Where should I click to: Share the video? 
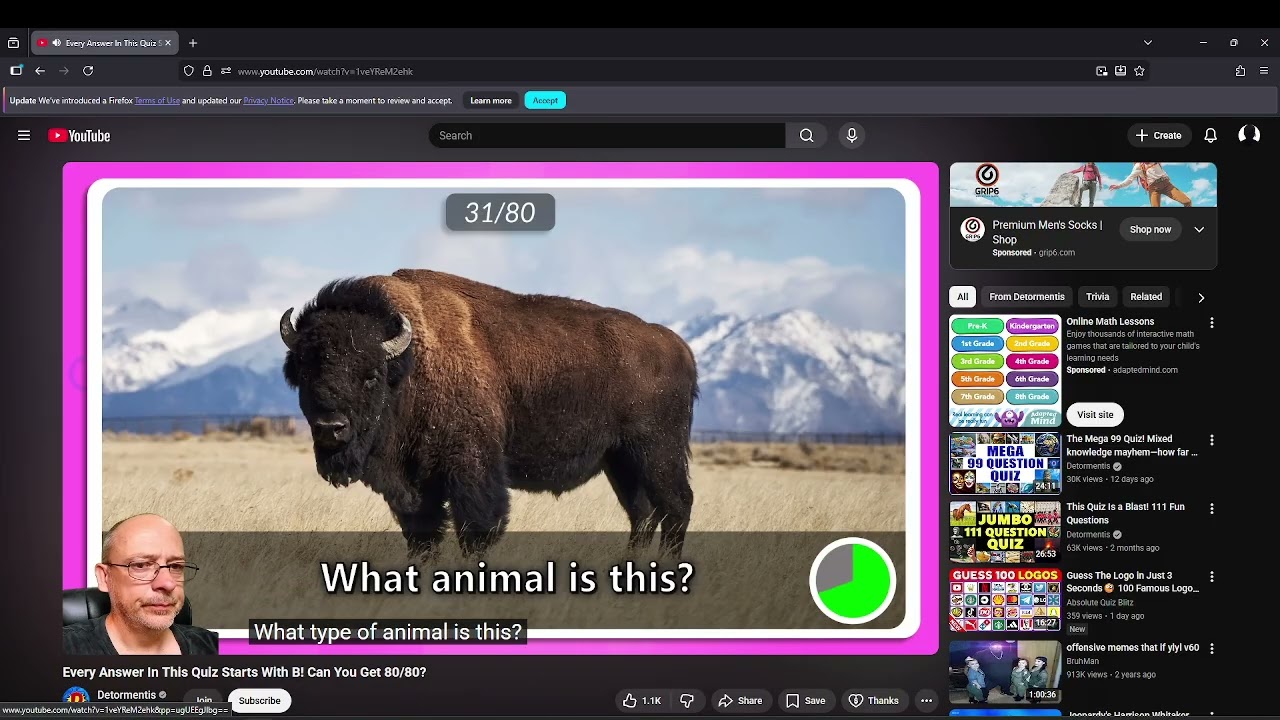pyautogui.click(x=740, y=701)
